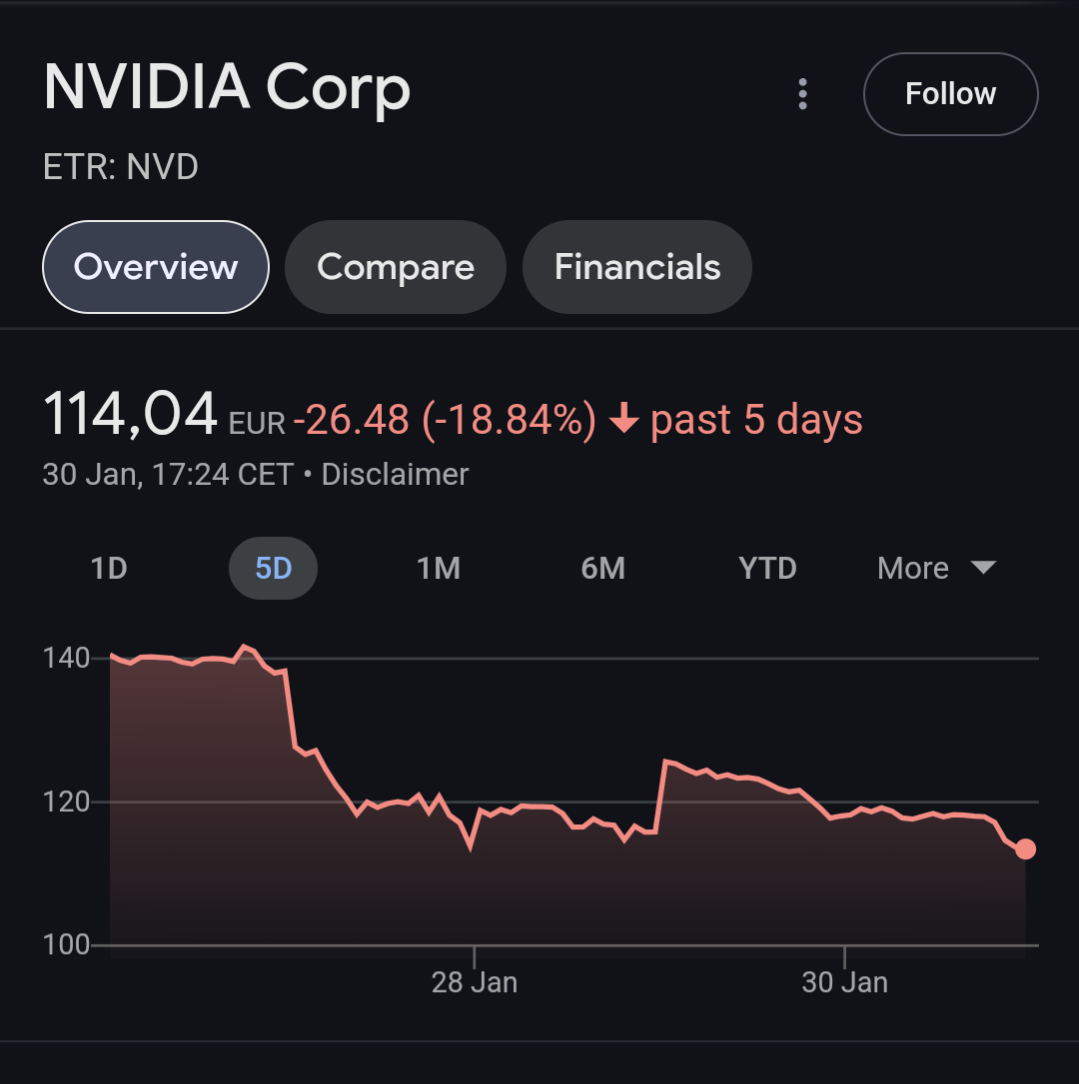Image resolution: width=1079 pixels, height=1084 pixels.
Task: Click the 30 Jan axis label
Action: click(x=844, y=983)
